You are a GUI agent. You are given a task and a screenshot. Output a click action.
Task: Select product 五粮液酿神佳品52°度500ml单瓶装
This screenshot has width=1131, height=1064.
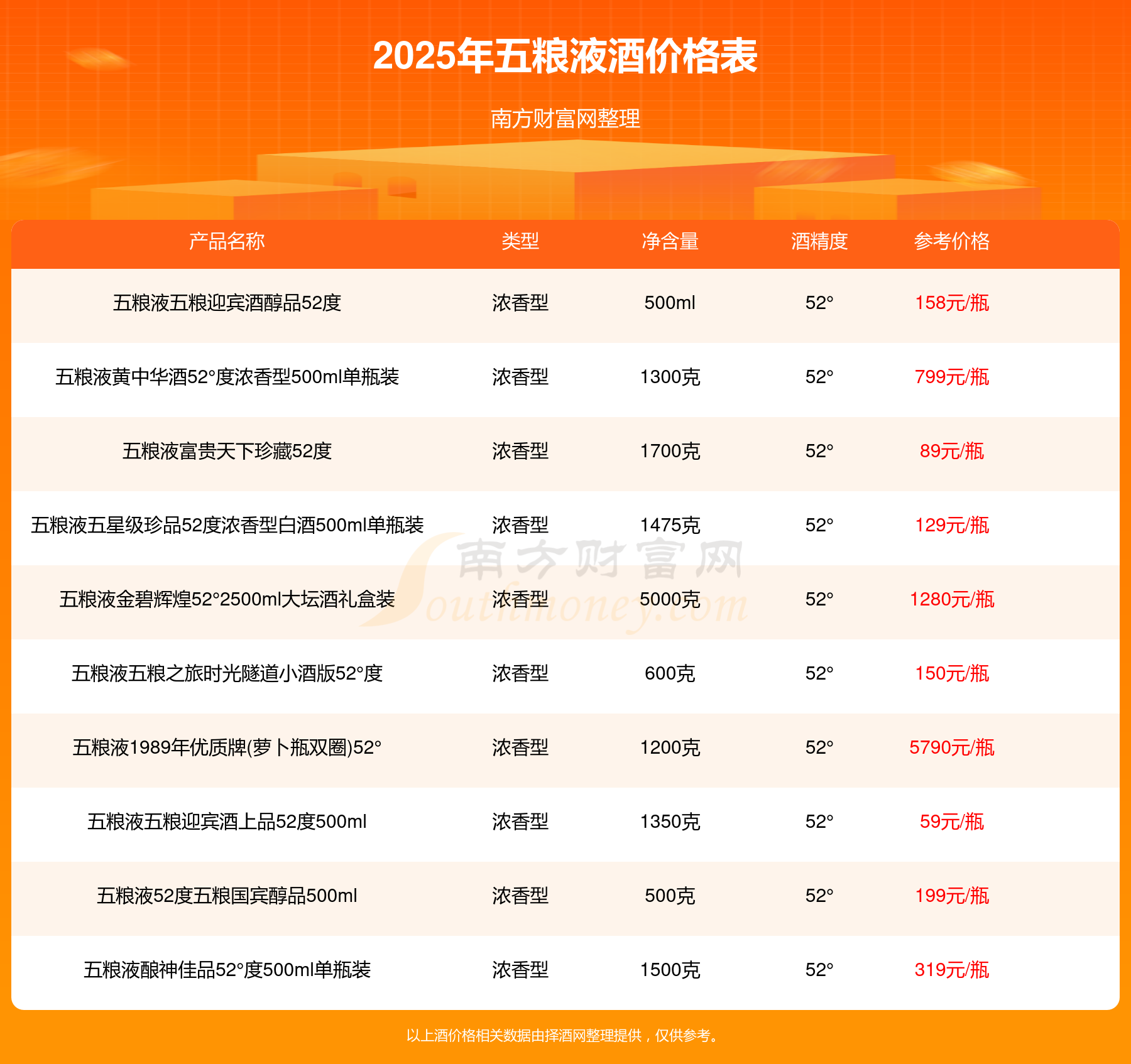pyautogui.click(x=227, y=970)
